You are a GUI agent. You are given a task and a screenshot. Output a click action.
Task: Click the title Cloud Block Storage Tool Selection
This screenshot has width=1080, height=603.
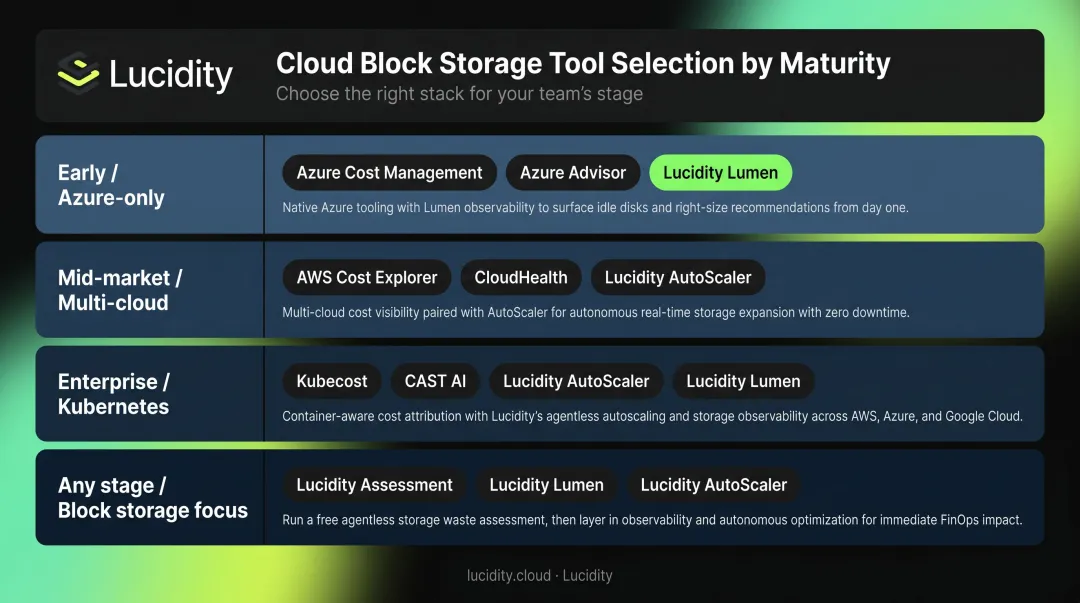[x=583, y=63]
